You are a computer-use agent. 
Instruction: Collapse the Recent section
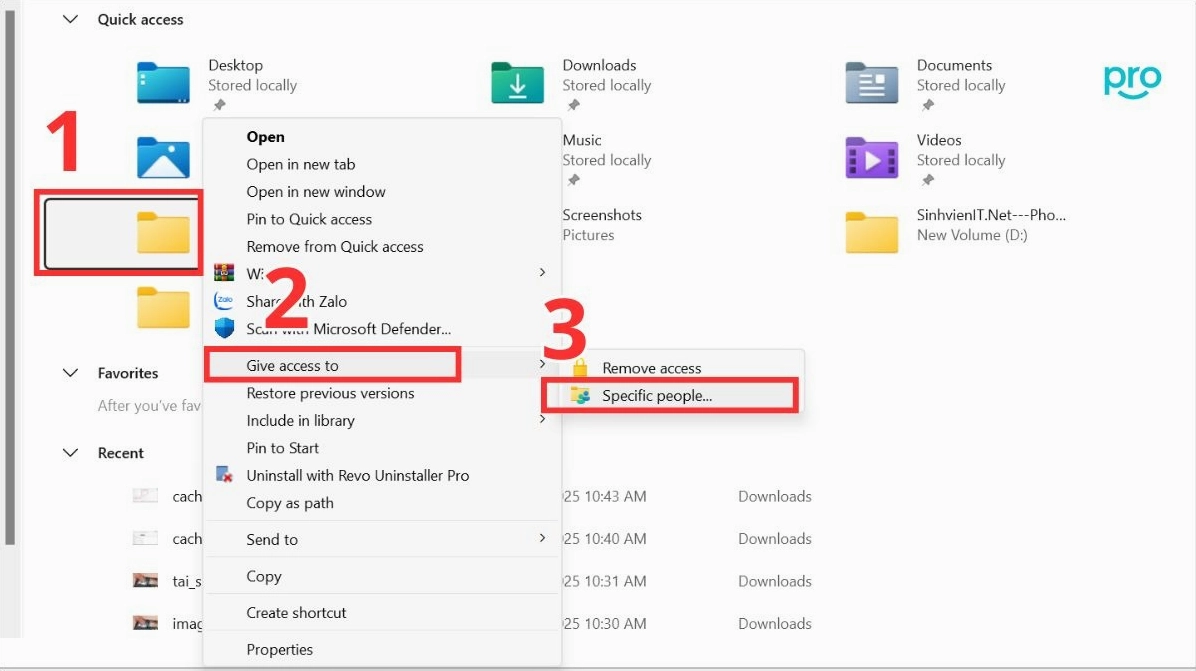[70, 453]
